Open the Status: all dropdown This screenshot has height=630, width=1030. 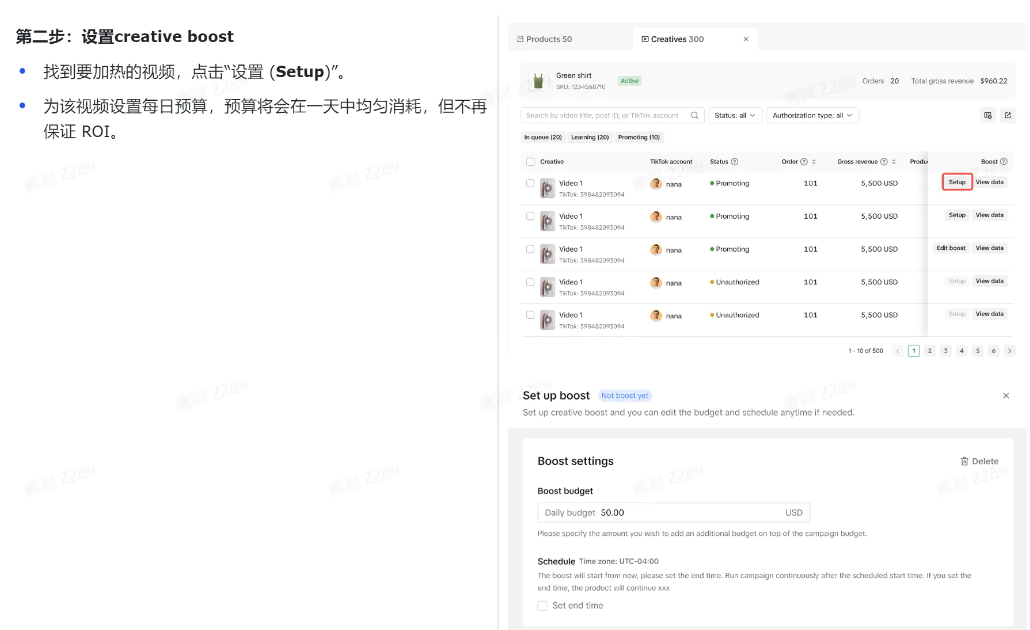(x=734, y=116)
